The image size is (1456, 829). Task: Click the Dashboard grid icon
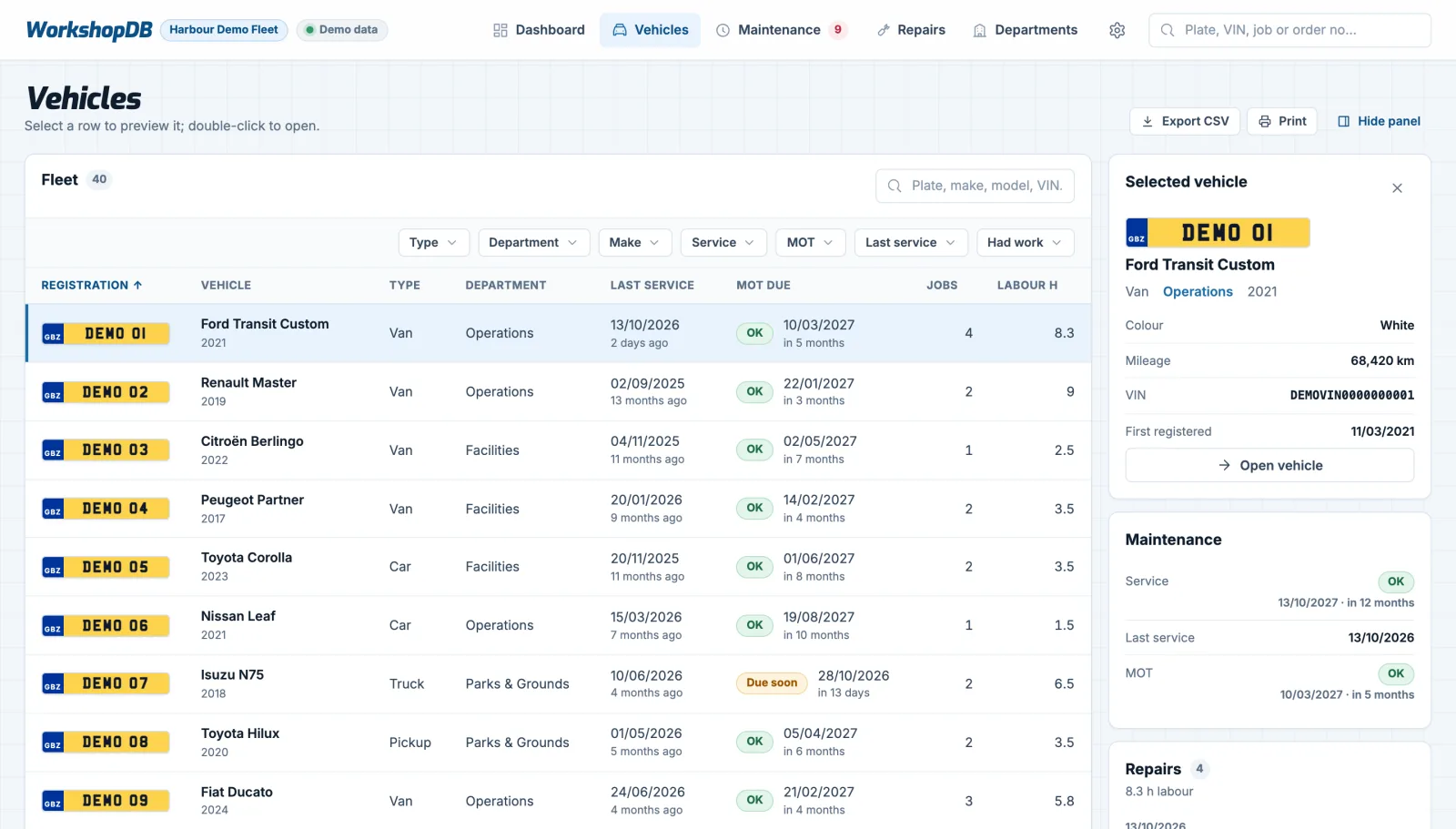click(x=500, y=30)
